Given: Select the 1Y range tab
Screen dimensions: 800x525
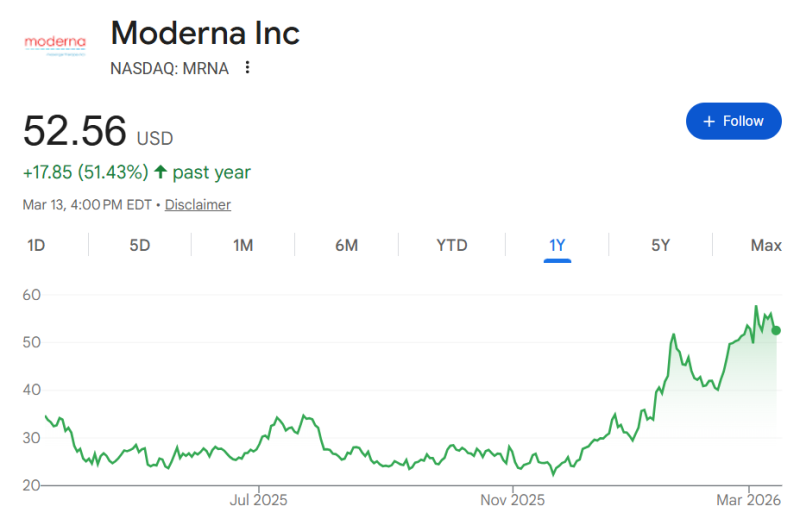Looking at the screenshot, I should [x=557, y=246].
